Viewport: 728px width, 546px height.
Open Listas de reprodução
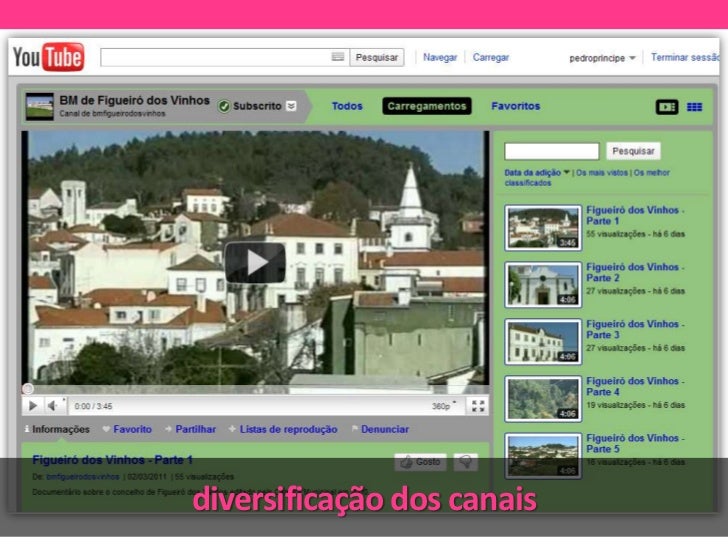[284, 429]
